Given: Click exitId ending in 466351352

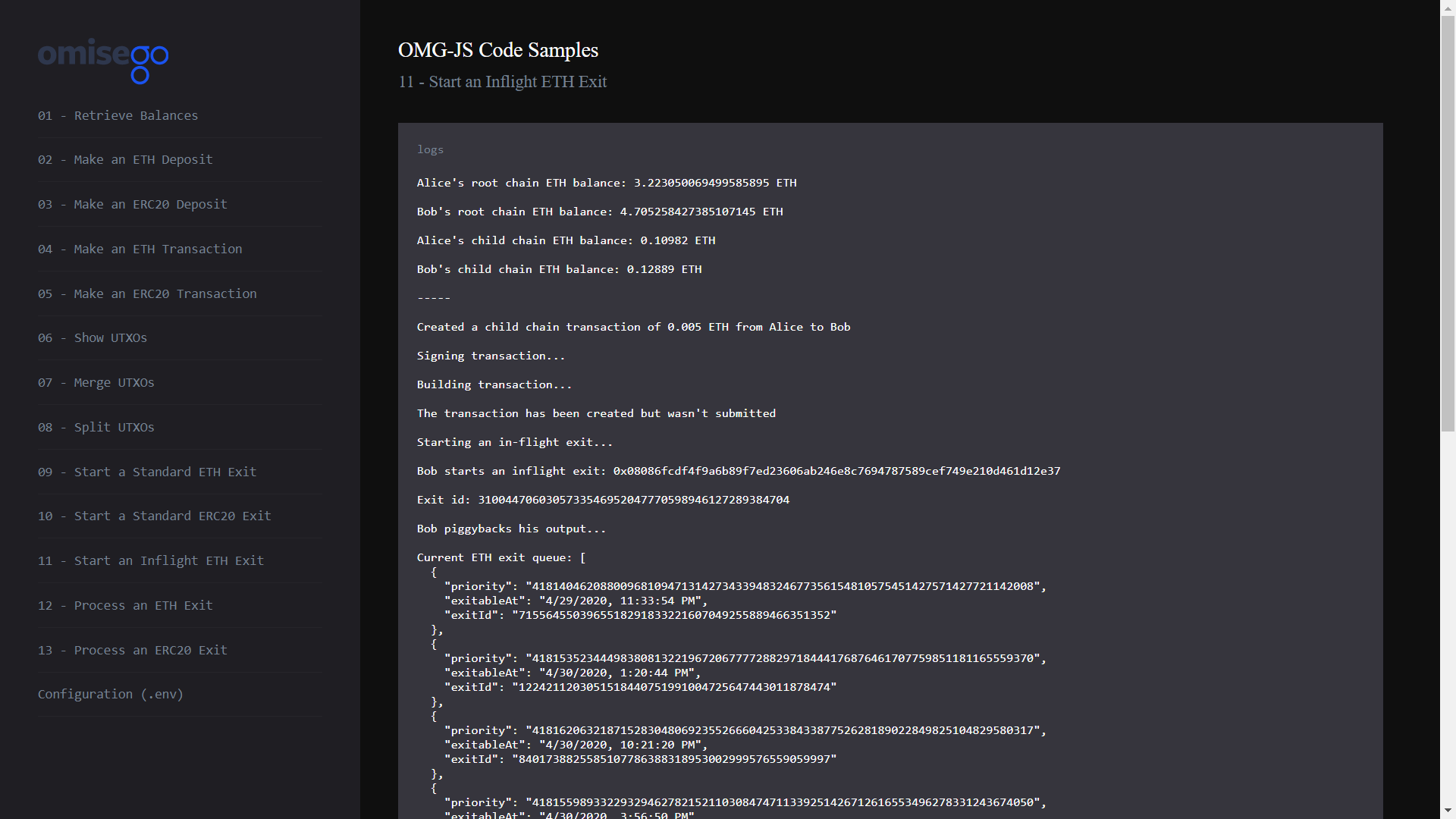Looking at the screenshot, I should (x=641, y=615).
